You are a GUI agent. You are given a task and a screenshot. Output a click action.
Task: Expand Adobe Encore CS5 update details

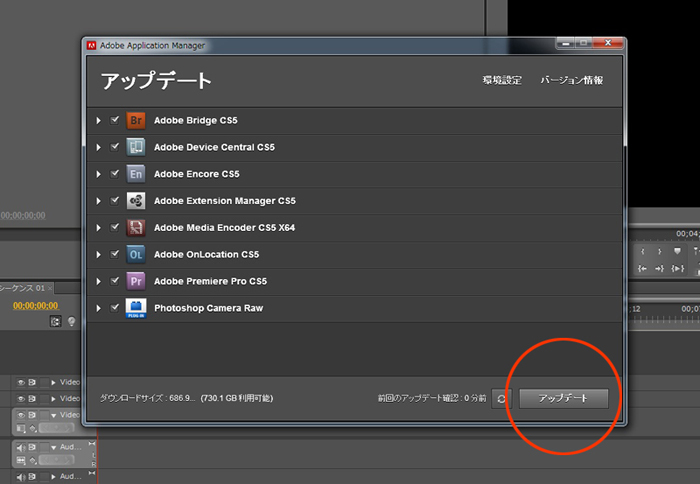coord(99,174)
